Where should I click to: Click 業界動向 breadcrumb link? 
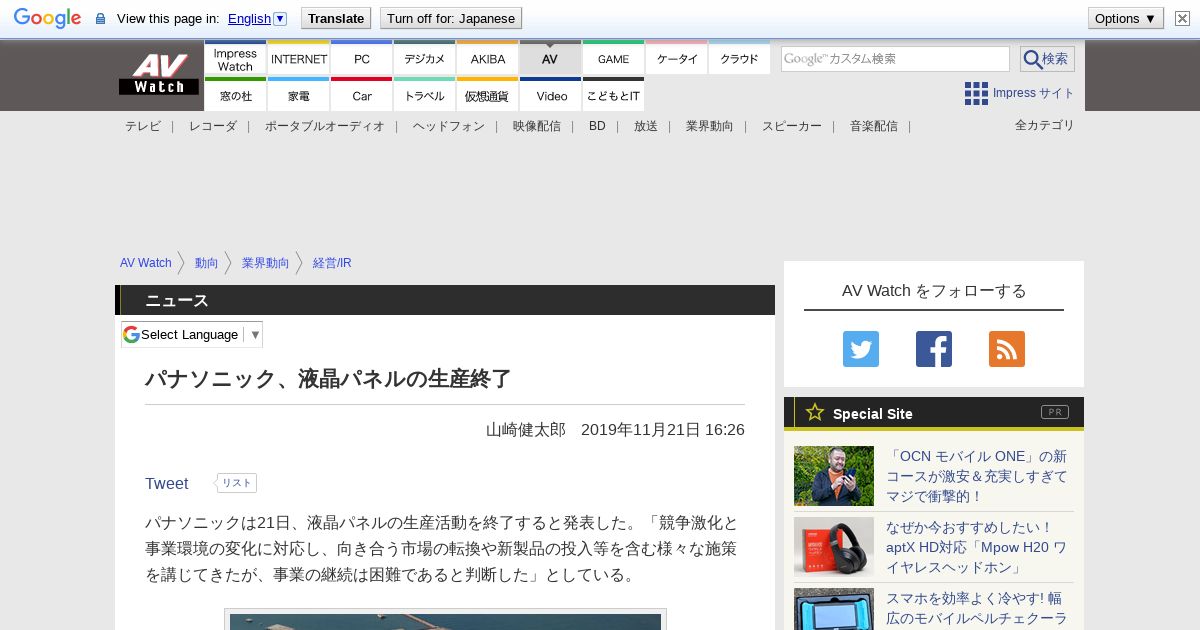pos(266,263)
